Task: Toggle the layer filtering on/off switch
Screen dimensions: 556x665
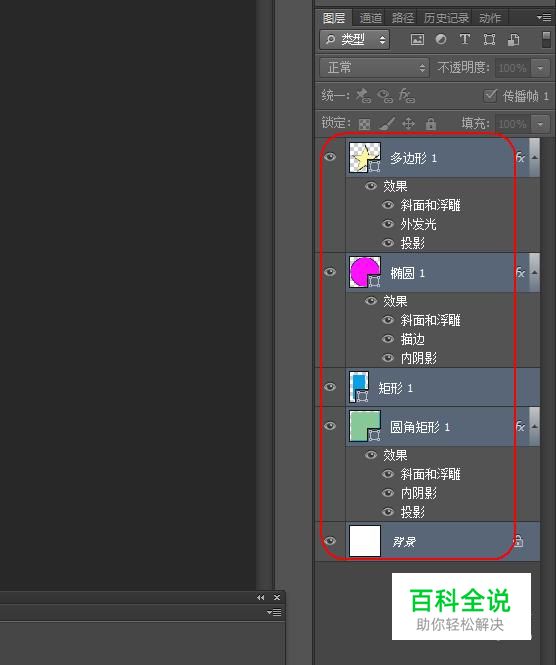Action: click(547, 39)
